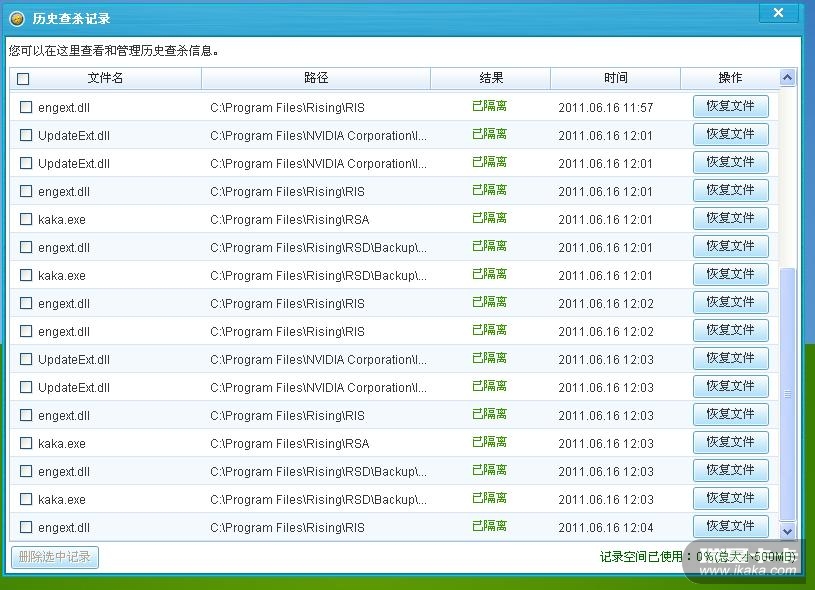Sort by the 结果 column header
The height and width of the screenshot is (590, 815).
click(x=491, y=78)
